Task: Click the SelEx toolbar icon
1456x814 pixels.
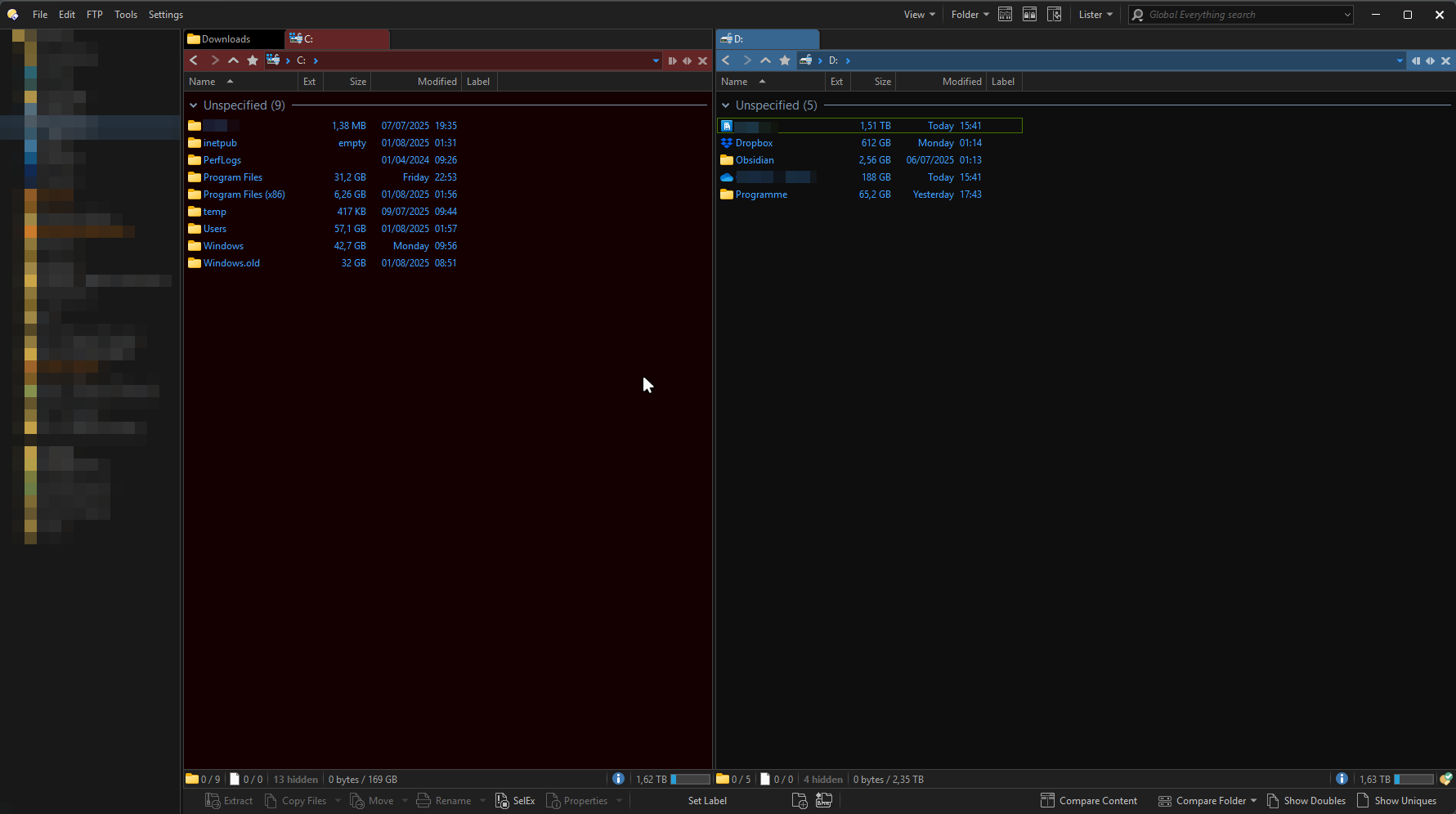Action: pyautogui.click(x=515, y=801)
